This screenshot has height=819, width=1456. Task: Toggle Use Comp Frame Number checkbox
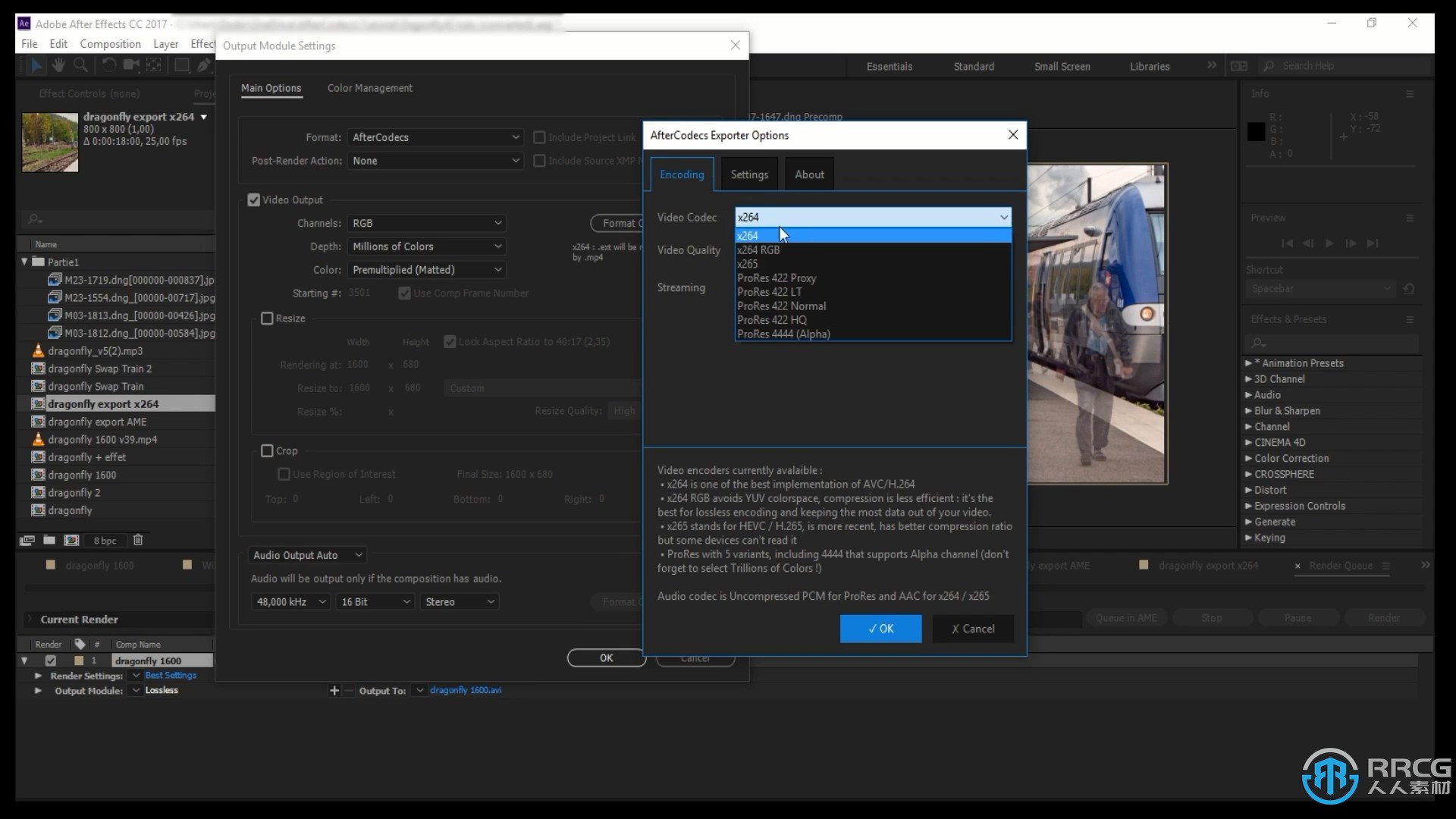click(405, 293)
